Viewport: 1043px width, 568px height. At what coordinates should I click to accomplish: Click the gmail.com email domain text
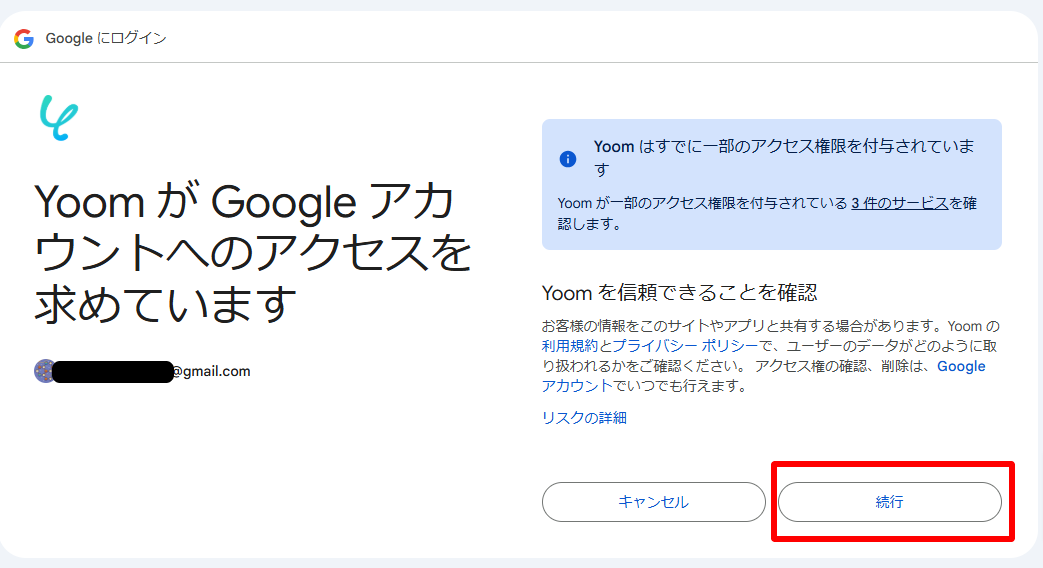211,371
